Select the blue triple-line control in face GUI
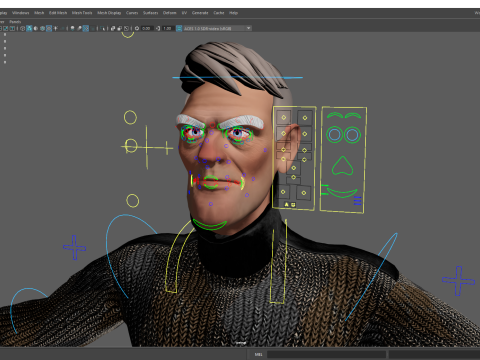This screenshot has width=480, height=360. pos(357,200)
